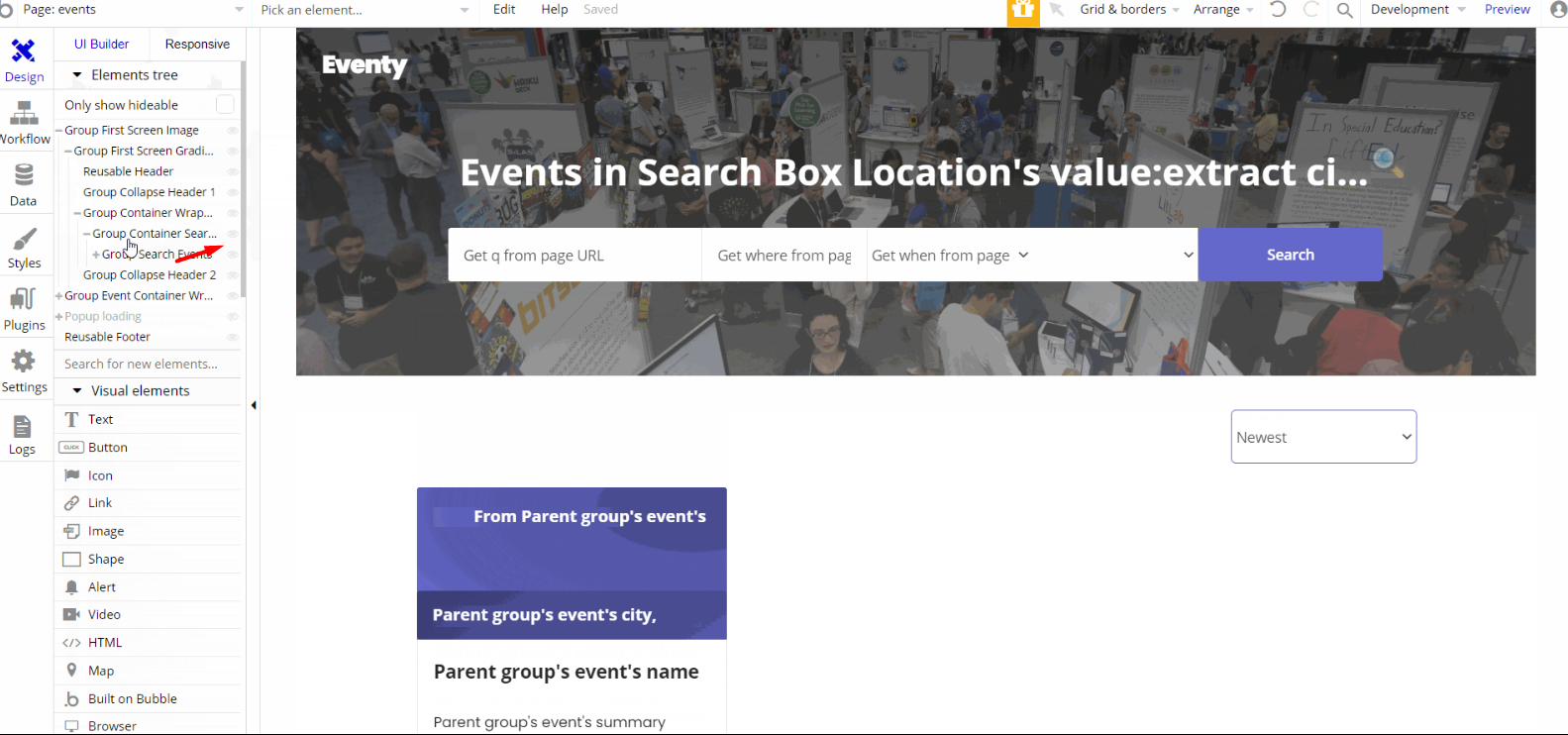Pick the Image visual element
Image resolution: width=1568 pixels, height=735 pixels.
149,531
